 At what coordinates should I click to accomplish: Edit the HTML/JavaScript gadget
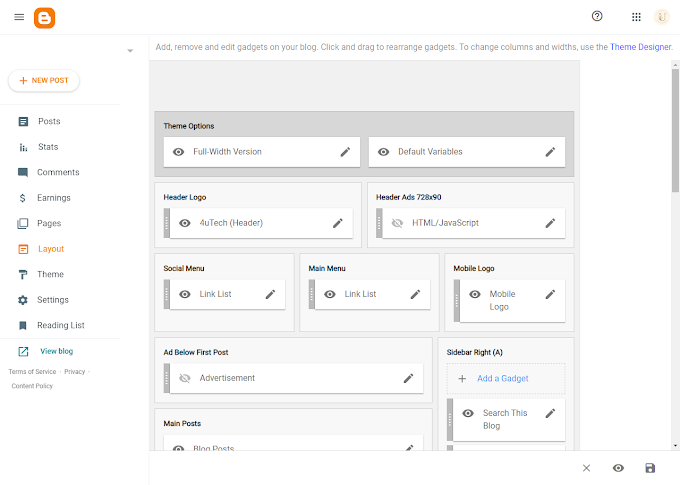click(550, 223)
